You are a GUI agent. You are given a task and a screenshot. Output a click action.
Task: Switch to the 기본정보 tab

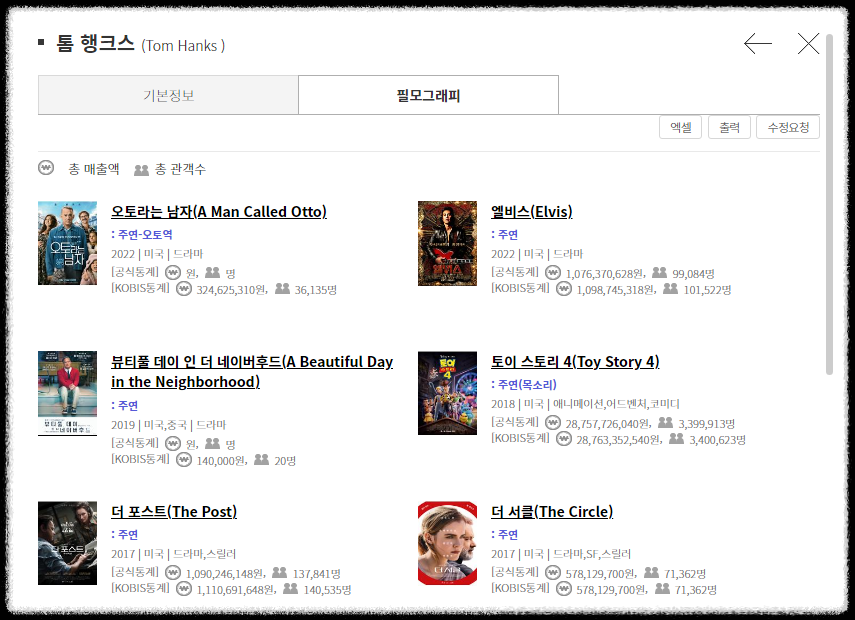[x=168, y=93]
